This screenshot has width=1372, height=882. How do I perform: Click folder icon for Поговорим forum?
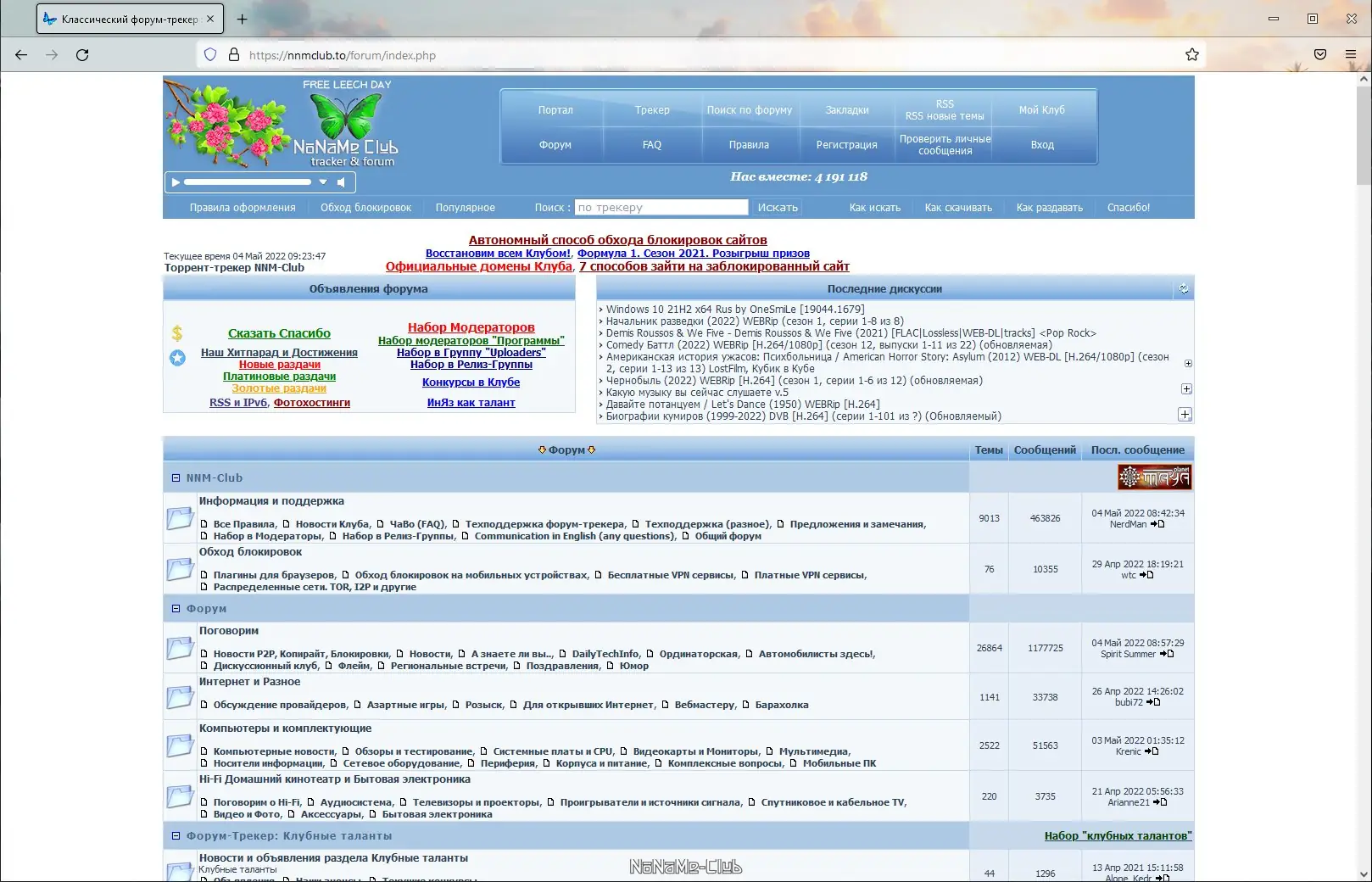[x=180, y=648]
